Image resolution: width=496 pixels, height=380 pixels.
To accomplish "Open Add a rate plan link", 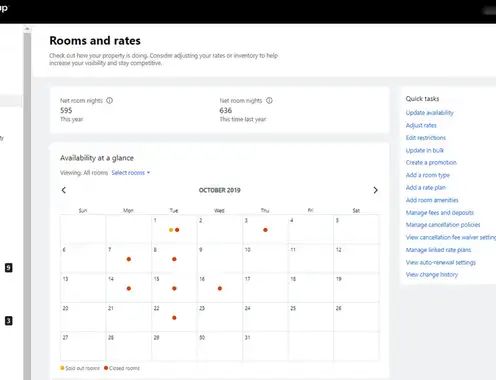I will pos(426,188).
